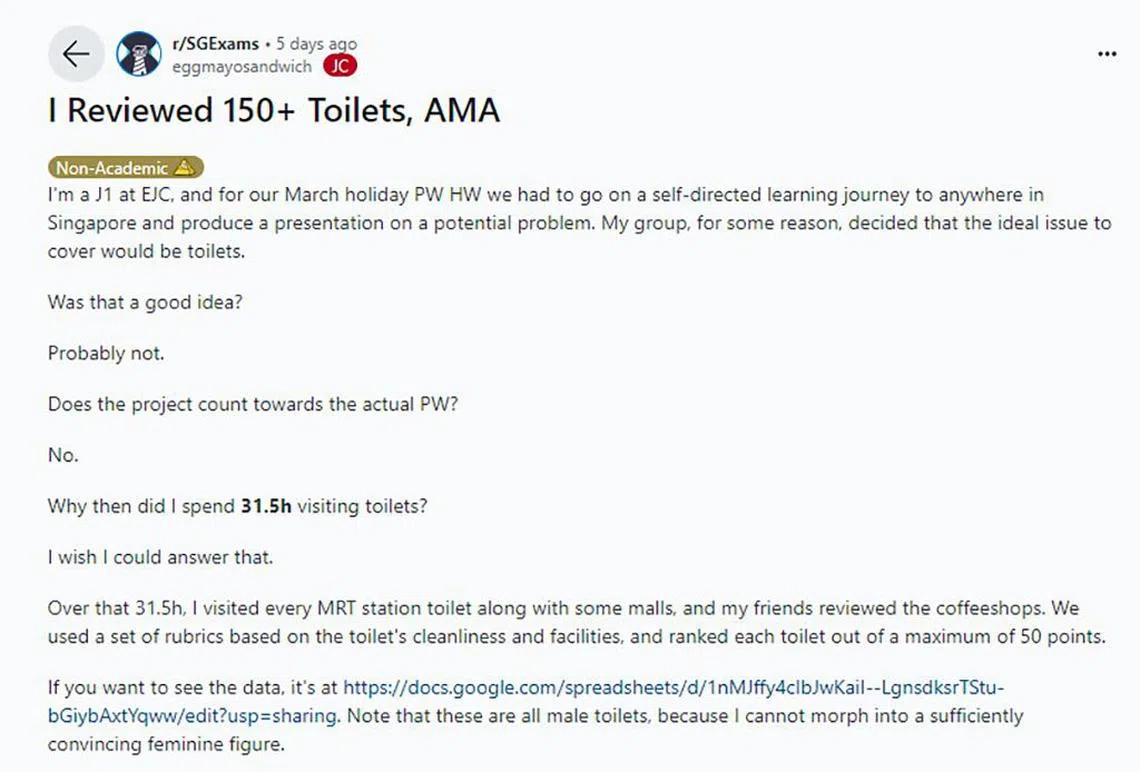Image resolution: width=1140 pixels, height=772 pixels.
Task: Filter posts by Non-Academic flair
Action: tap(112, 168)
